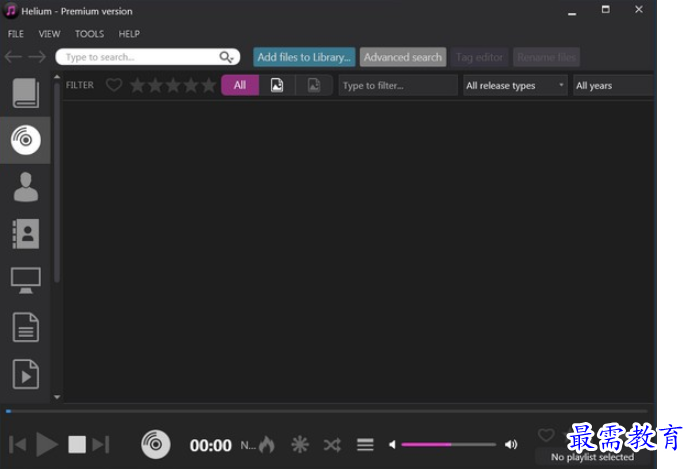The width and height of the screenshot is (691, 469).
Task: Set filter rating to two stars
Action: click(156, 85)
